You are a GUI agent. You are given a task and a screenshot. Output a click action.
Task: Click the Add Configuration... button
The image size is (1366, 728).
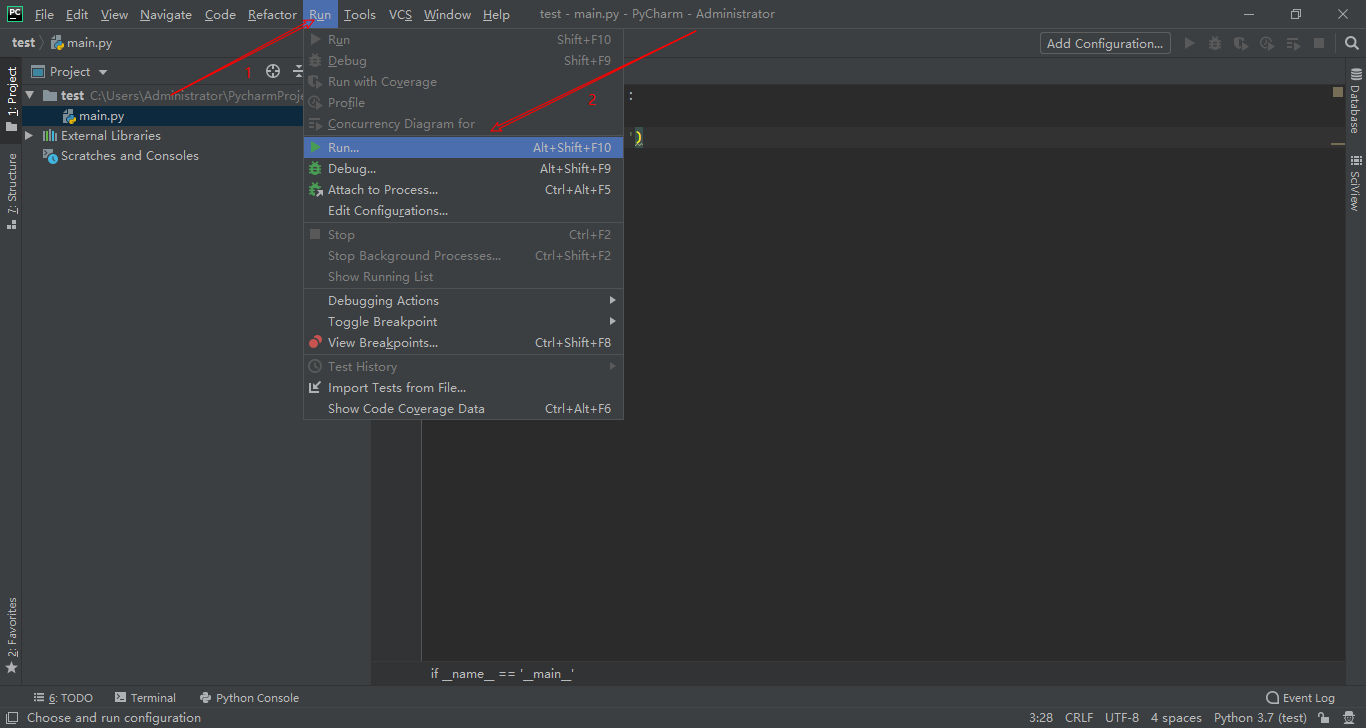1105,43
